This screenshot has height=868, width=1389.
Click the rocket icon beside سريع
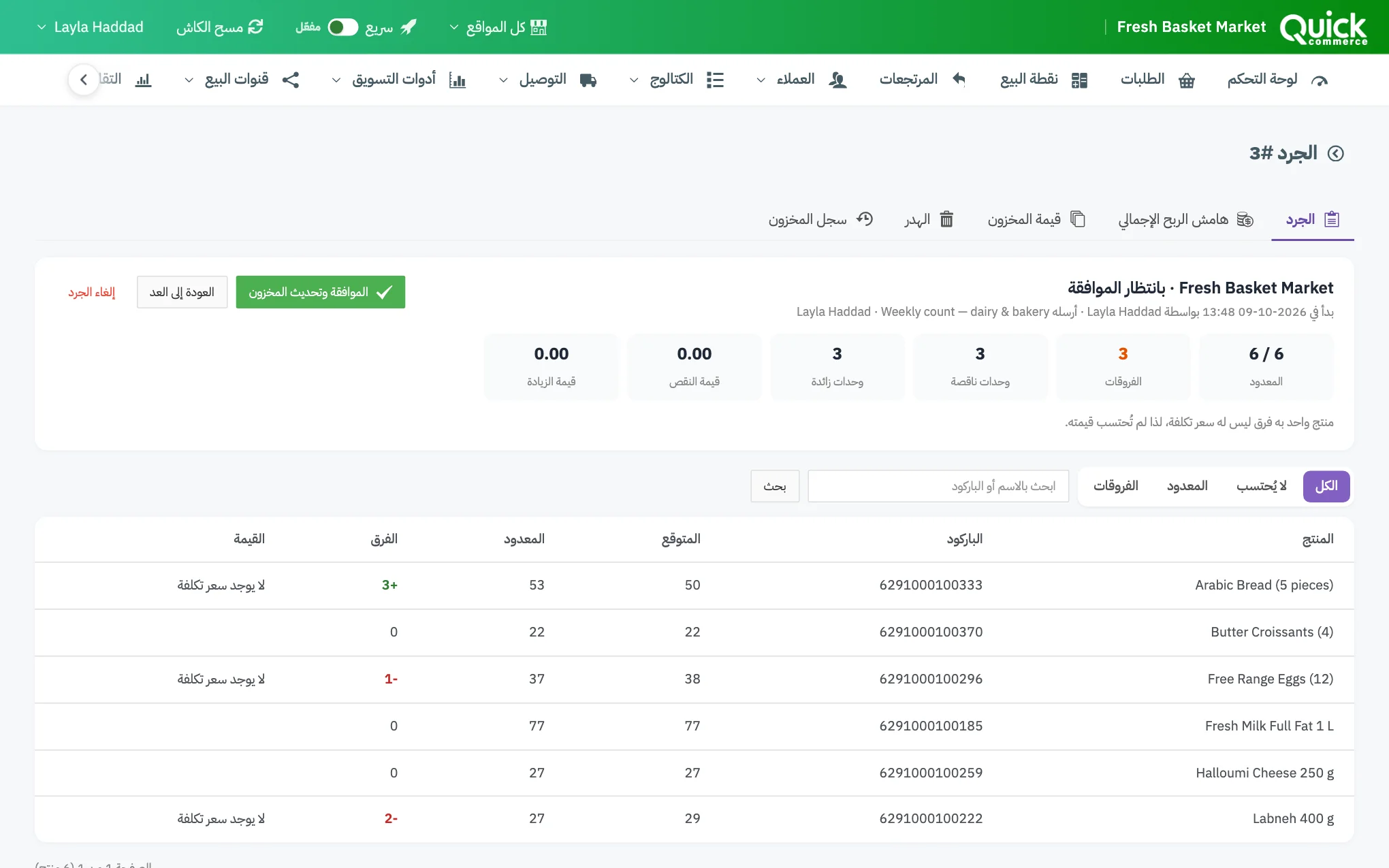click(x=408, y=27)
